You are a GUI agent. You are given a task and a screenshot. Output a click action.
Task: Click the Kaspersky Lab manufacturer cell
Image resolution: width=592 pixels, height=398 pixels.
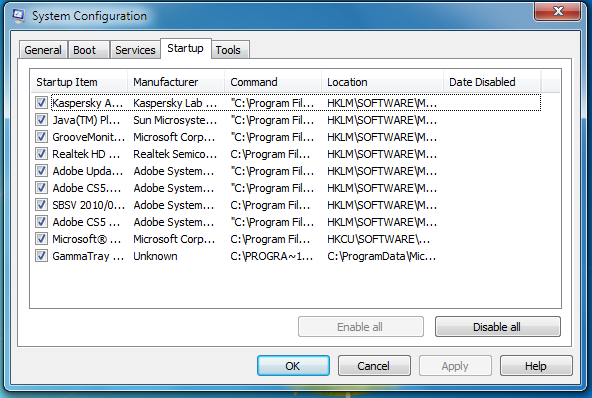pos(175,103)
